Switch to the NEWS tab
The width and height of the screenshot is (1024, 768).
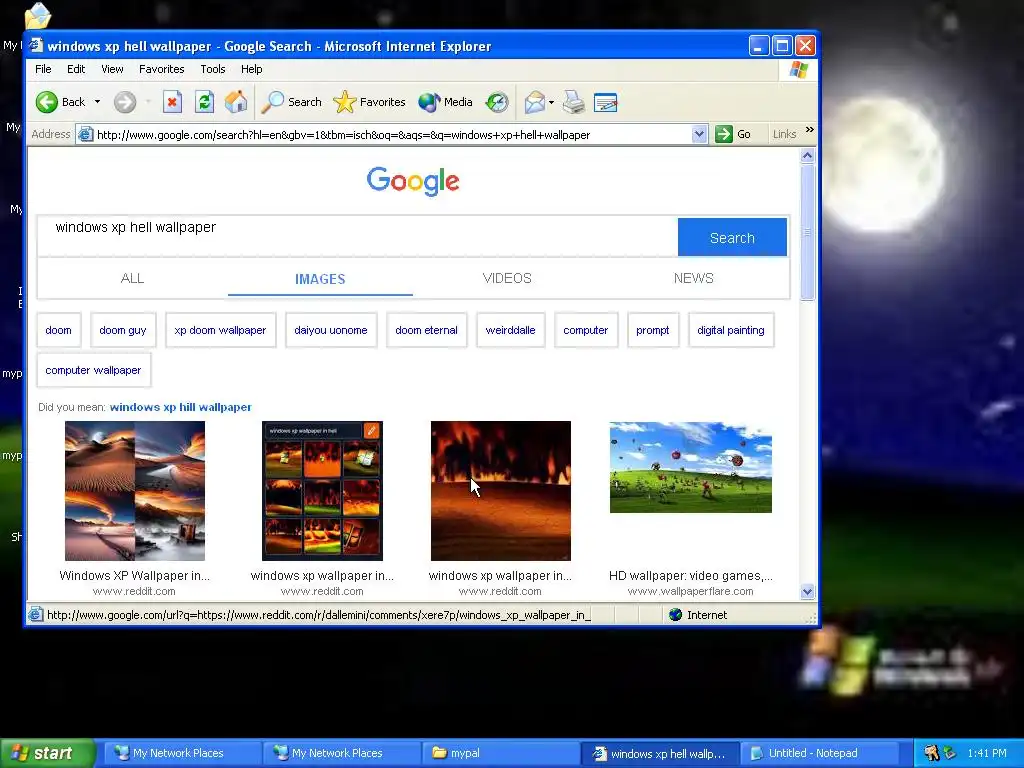click(694, 278)
